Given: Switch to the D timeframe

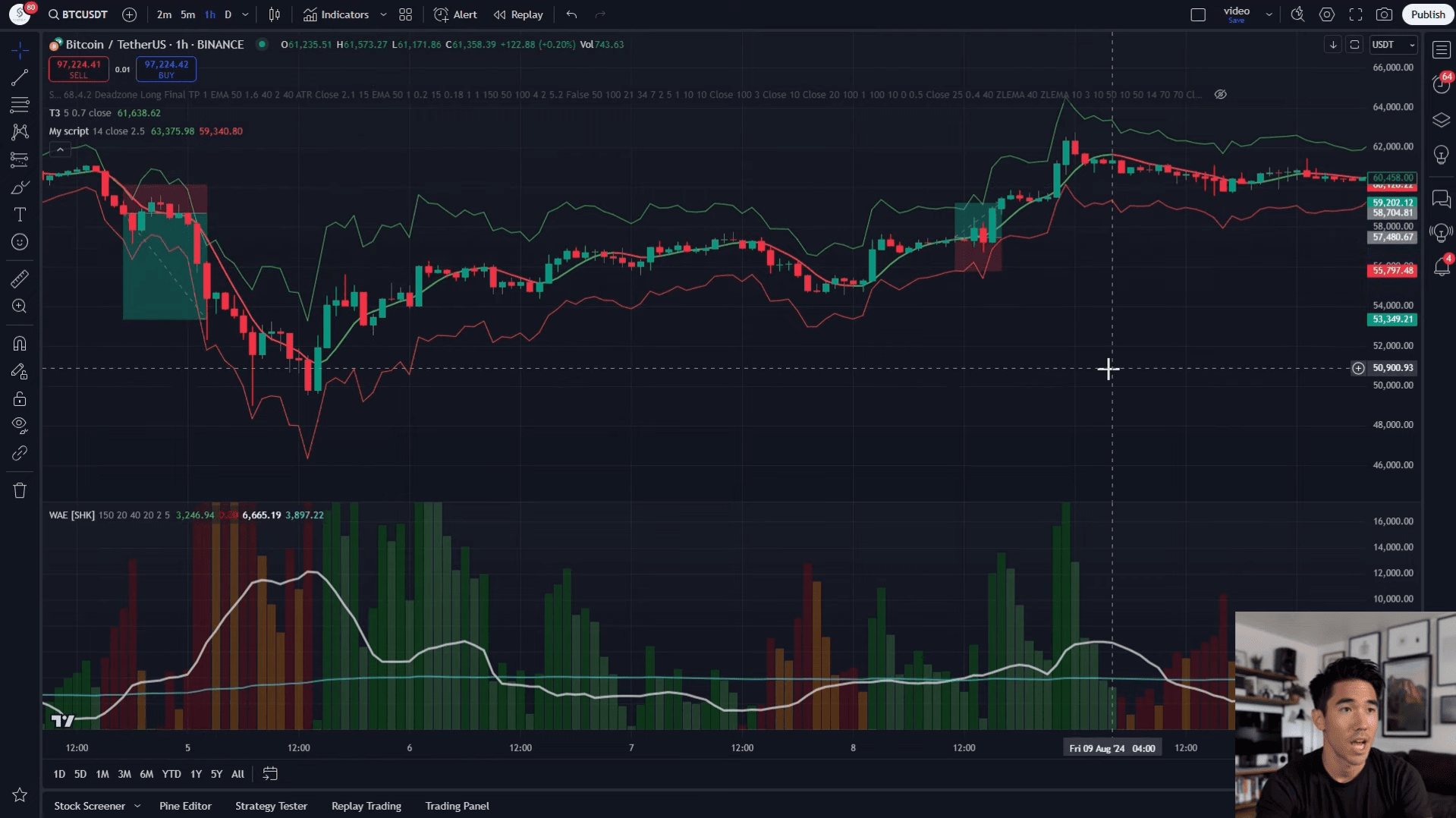Looking at the screenshot, I should 228,14.
